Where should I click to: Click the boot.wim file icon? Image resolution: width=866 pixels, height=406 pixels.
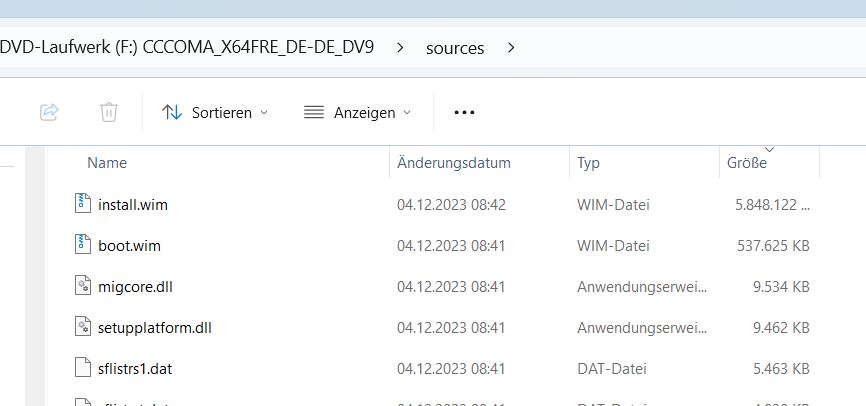[x=82, y=245]
